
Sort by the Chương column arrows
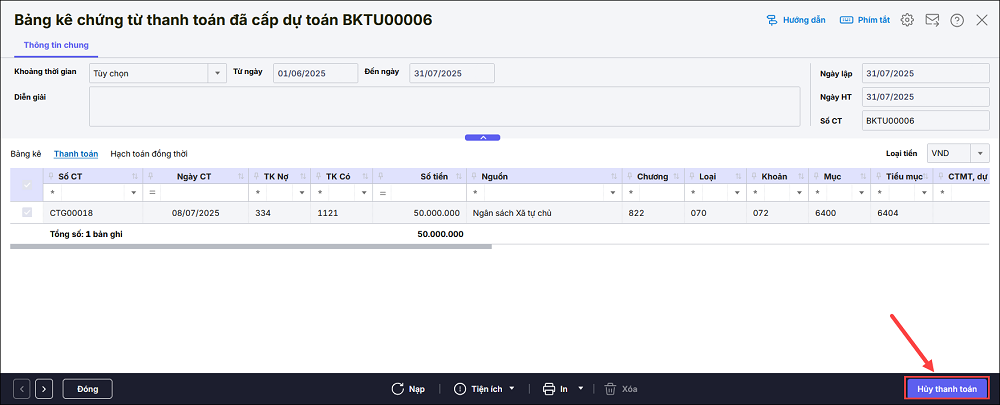676,176
